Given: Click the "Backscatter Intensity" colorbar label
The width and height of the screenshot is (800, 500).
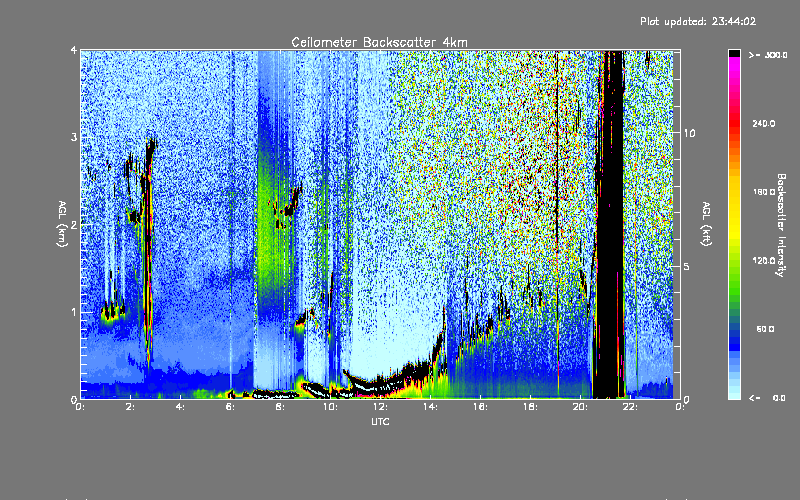Looking at the screenshot, I should coord(781,225).
